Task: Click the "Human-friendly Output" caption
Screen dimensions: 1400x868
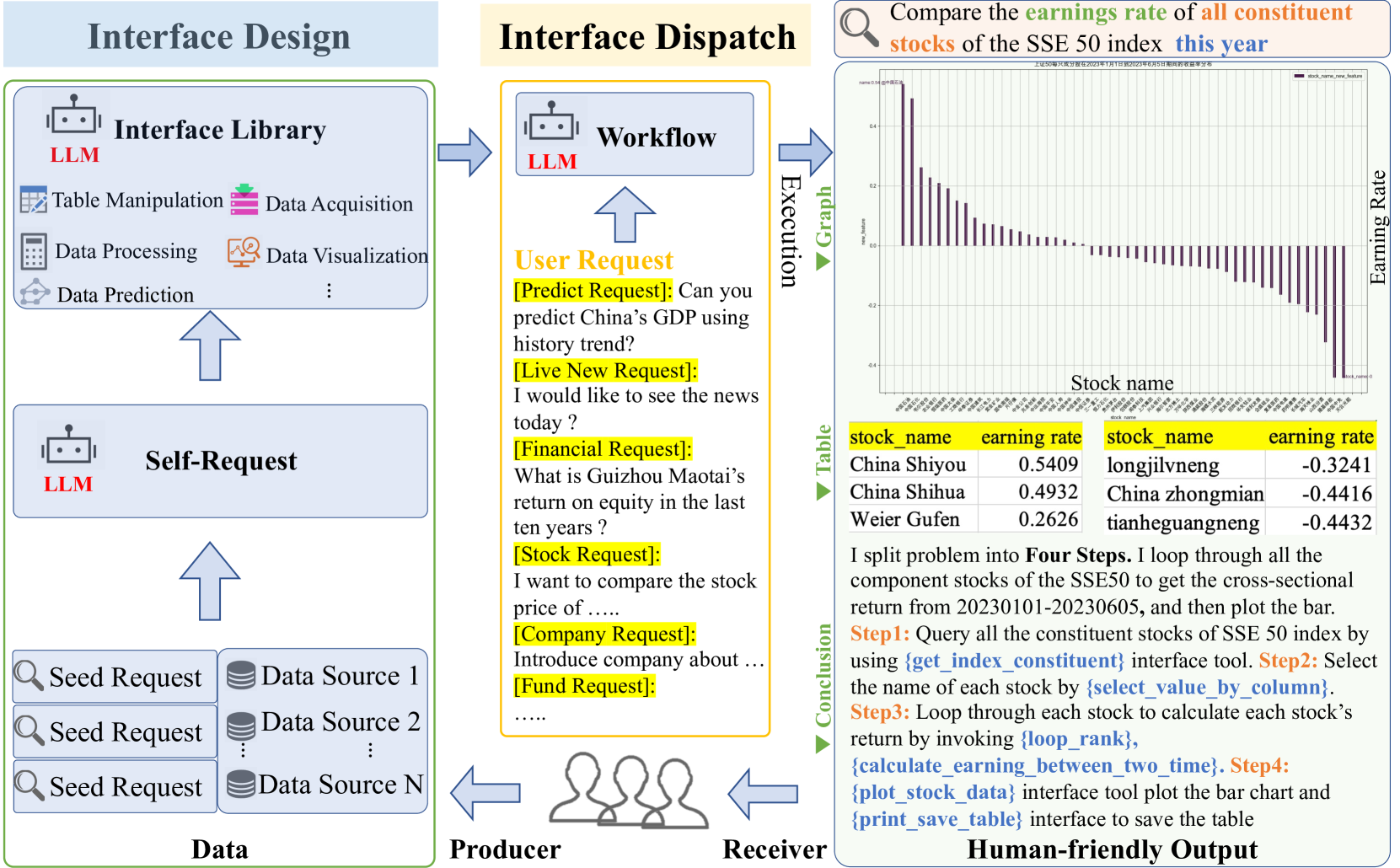Action: 1113,849
